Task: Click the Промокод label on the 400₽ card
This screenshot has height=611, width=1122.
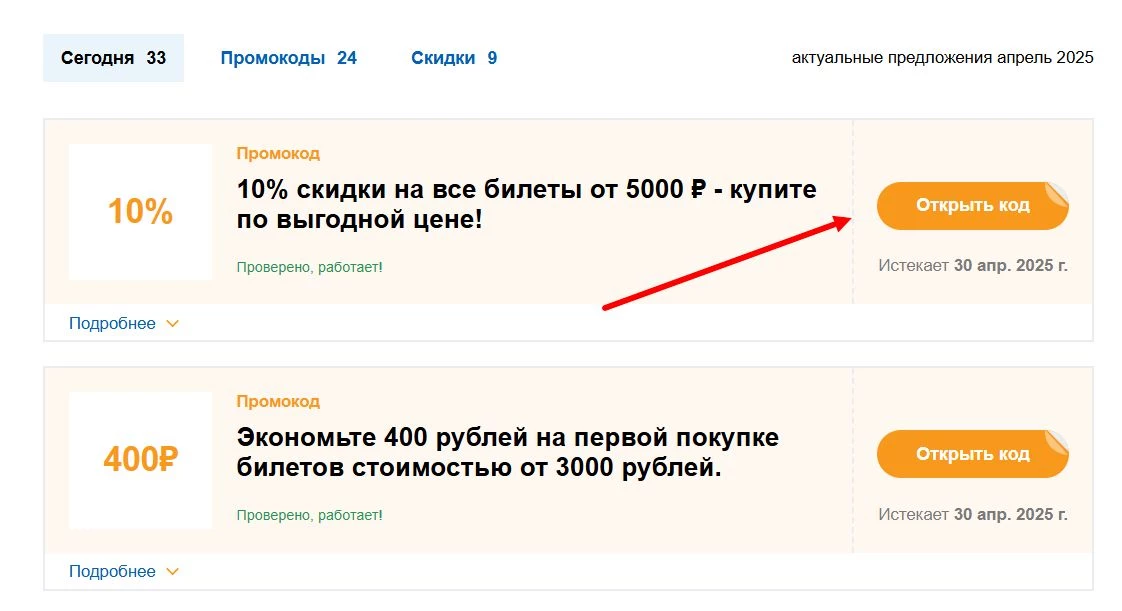Action: click(277, 401)
